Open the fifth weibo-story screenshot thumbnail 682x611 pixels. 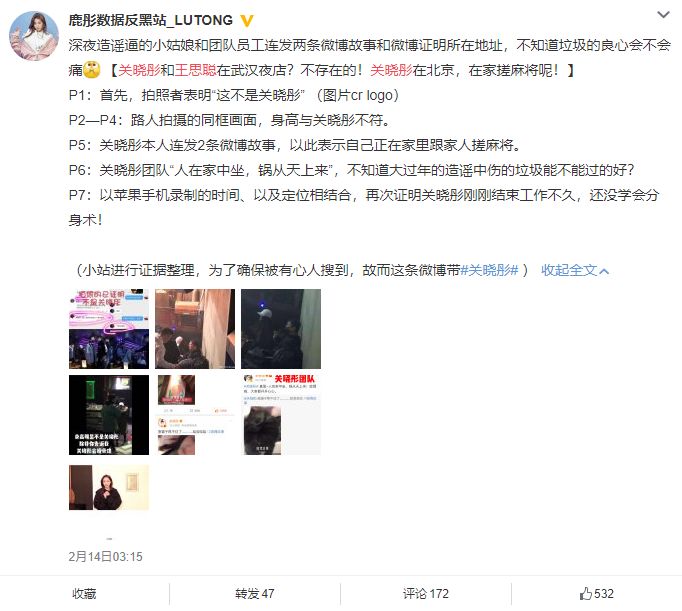click(x=195, y=415)
